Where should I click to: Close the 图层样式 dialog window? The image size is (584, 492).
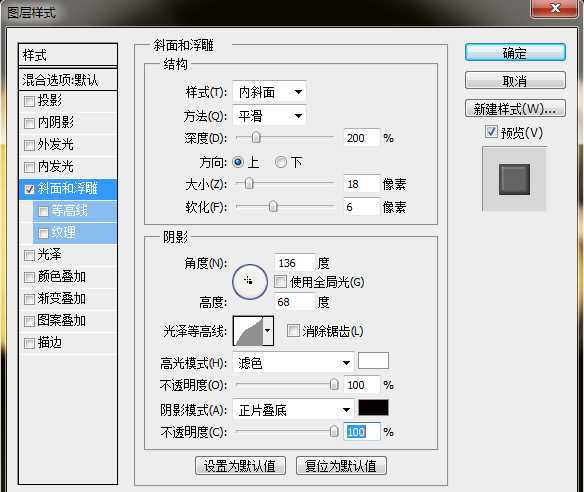(x=555, y=9)
